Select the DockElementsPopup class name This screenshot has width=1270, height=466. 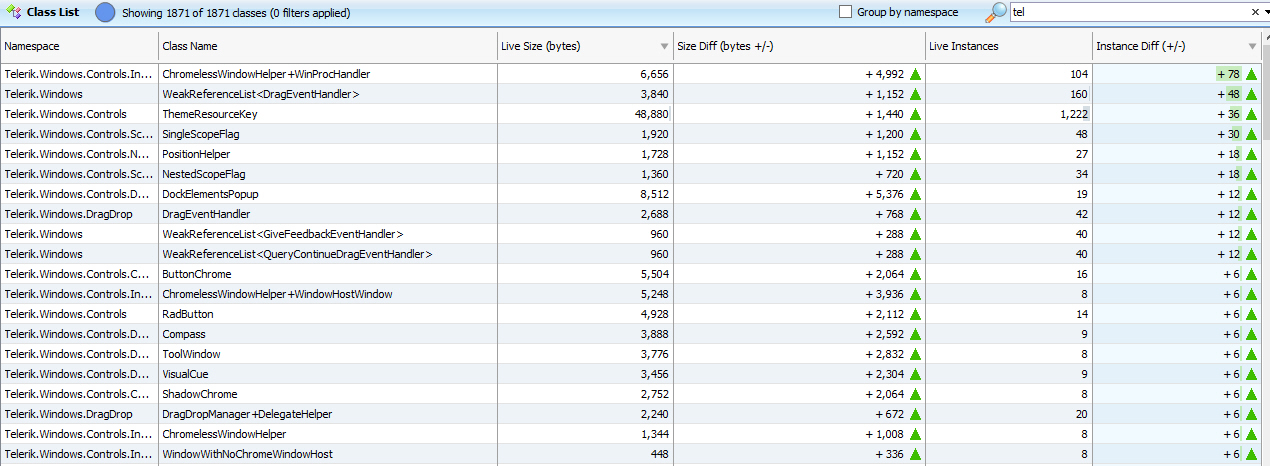click(x=210, y=194)
